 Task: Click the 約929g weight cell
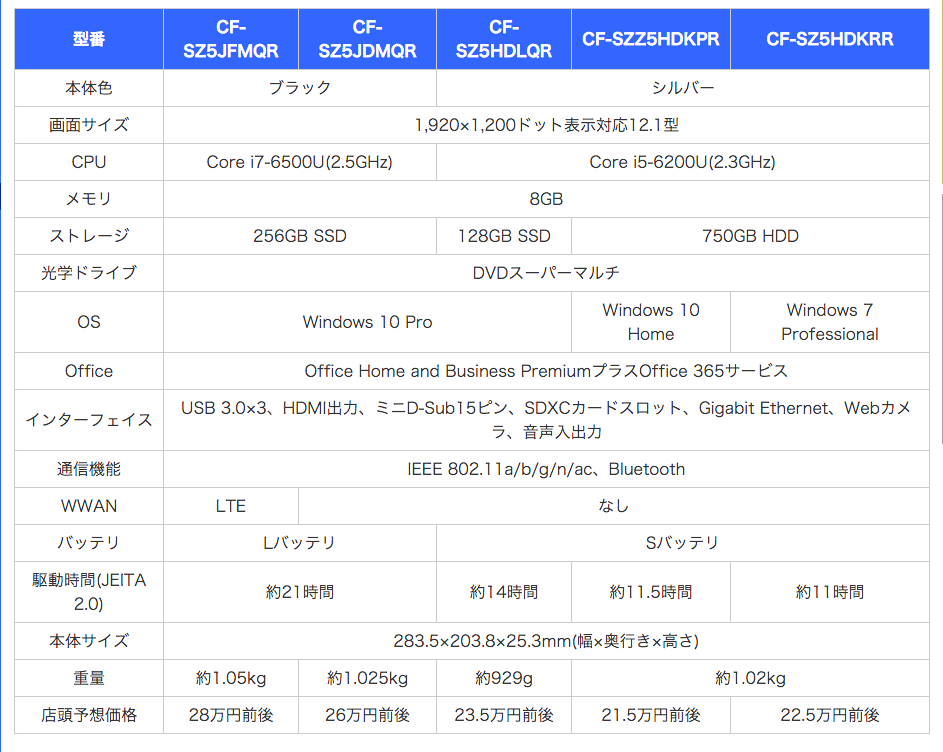pyautogui.click(x=504, y=679)
